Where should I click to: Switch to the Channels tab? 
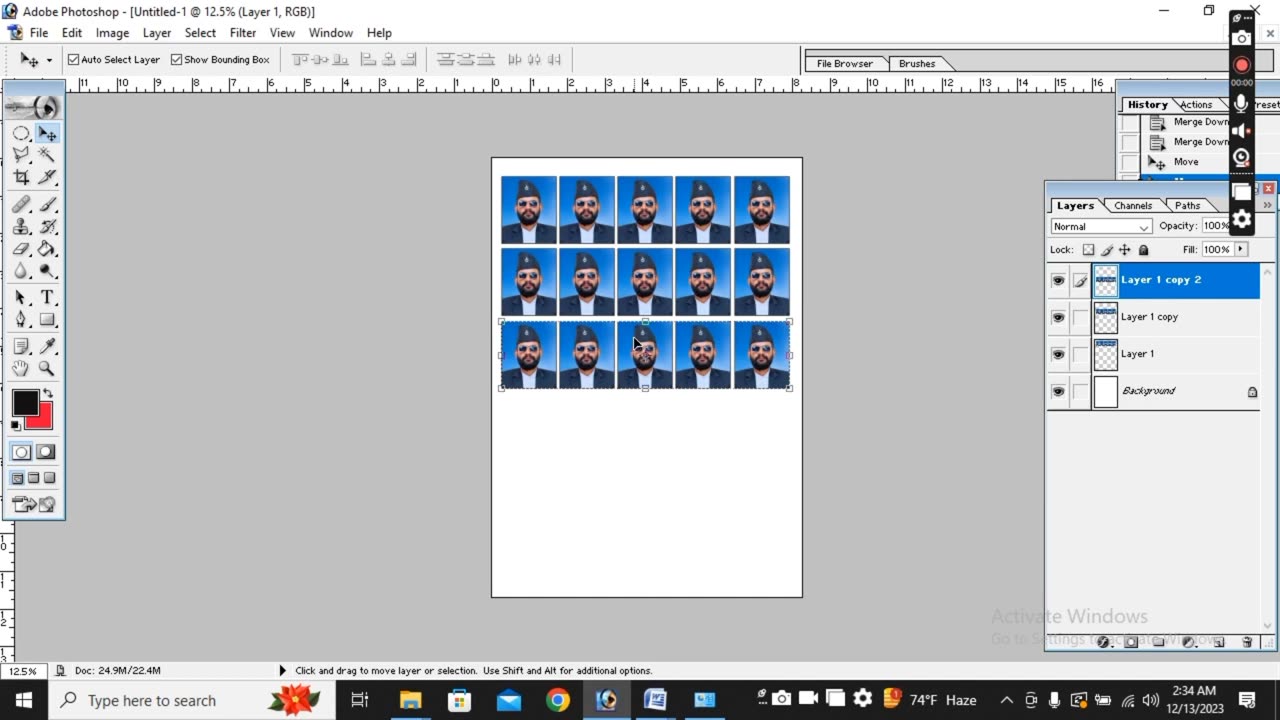[x=1133, y=206]
